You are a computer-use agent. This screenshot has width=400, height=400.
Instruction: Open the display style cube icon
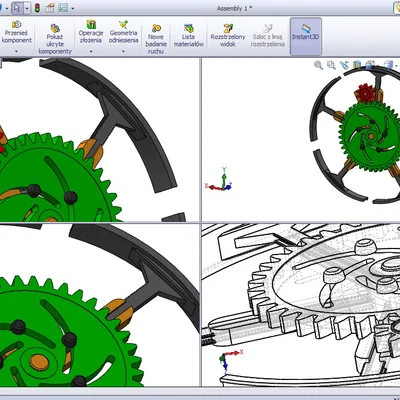[388, 65]
